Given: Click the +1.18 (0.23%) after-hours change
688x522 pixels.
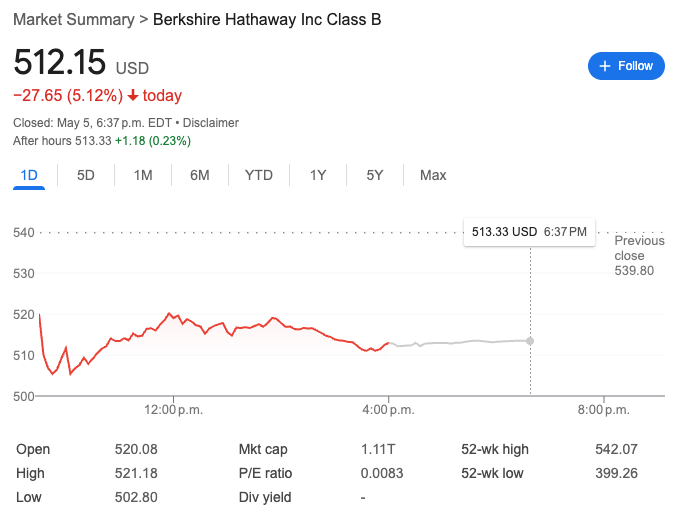Looking at the screenshot, I should click(153, 141).
